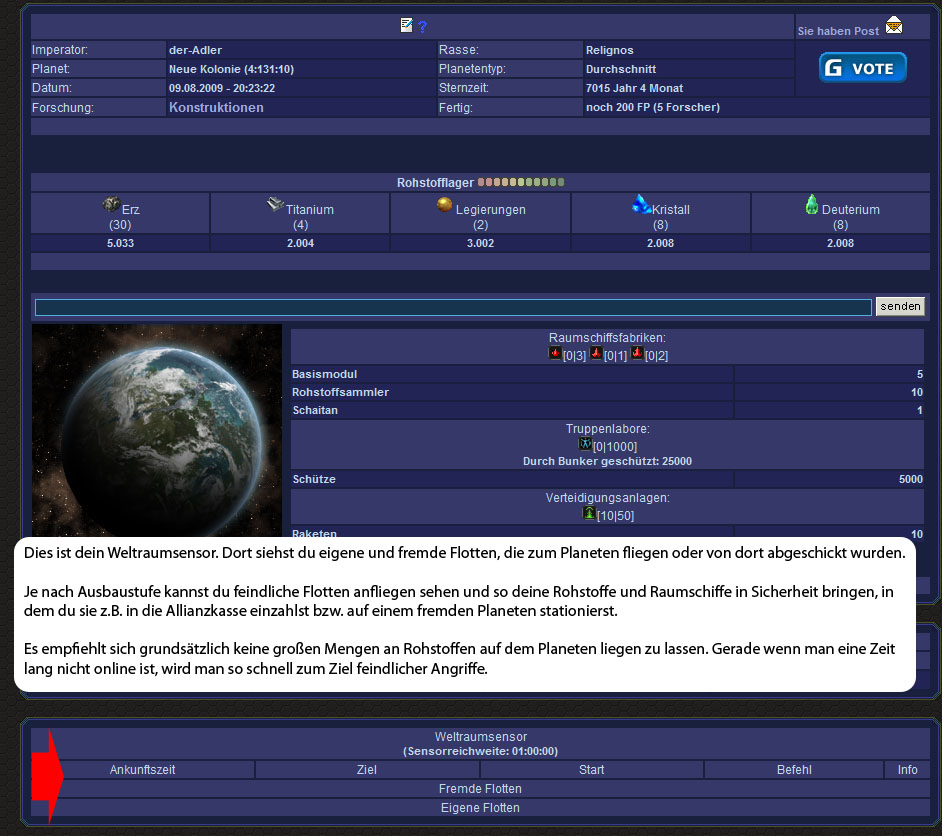The width and height of the screenshot is (942, 836).
Task: Click the blue question mark help icon
Action: click(423, 27)
